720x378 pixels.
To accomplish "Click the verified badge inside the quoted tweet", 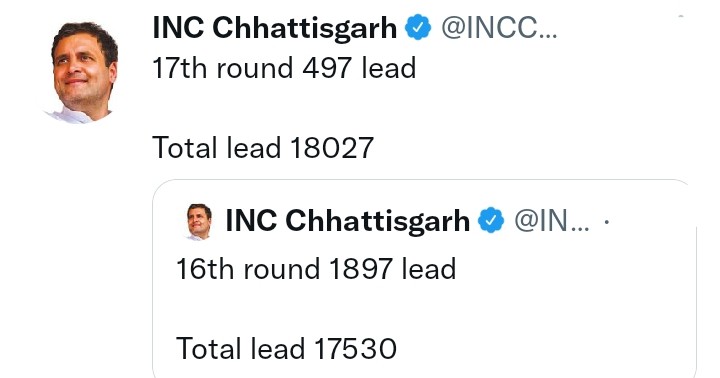I will [491, 220].
